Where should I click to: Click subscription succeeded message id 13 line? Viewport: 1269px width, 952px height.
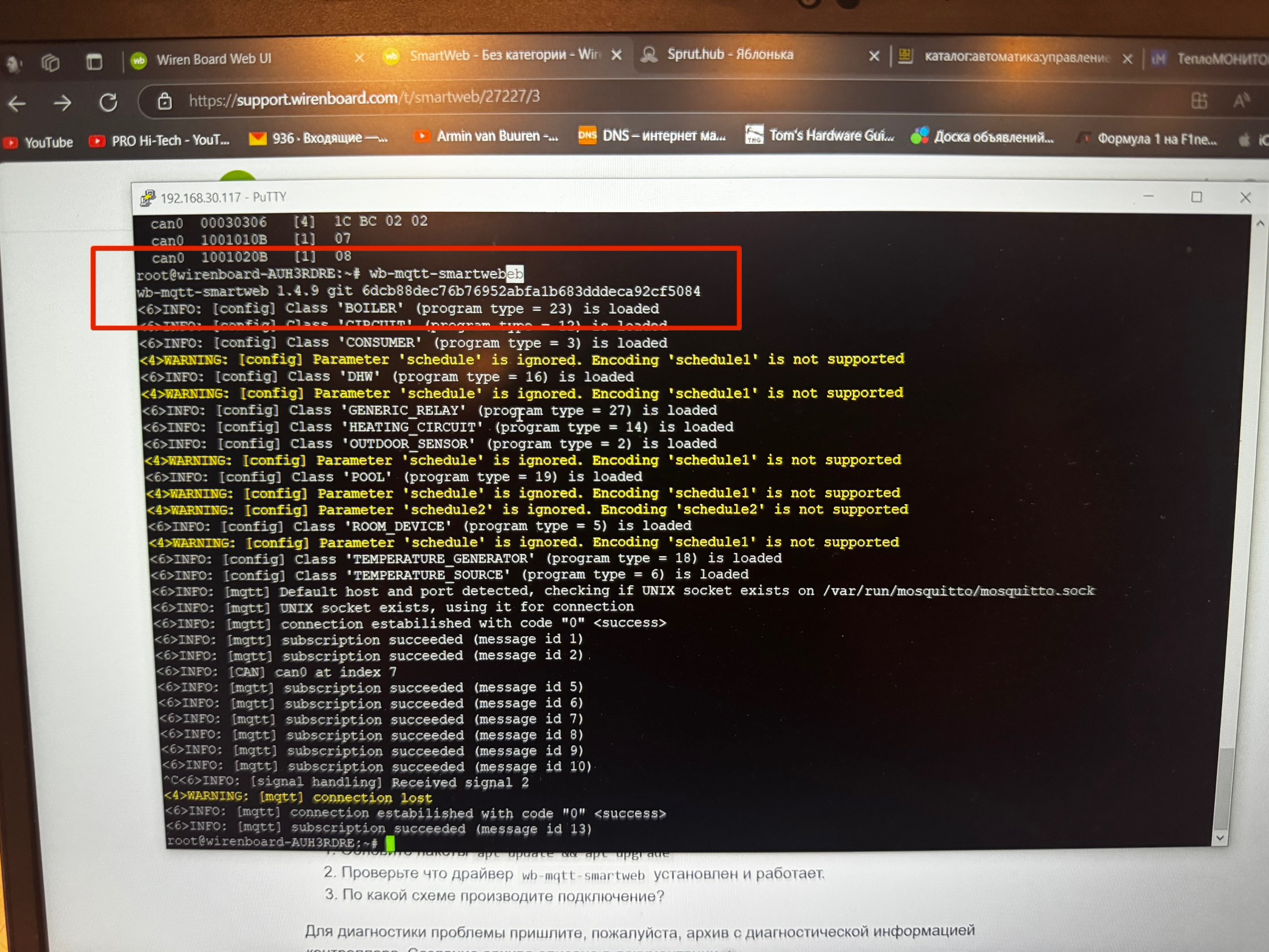point(379,829)
